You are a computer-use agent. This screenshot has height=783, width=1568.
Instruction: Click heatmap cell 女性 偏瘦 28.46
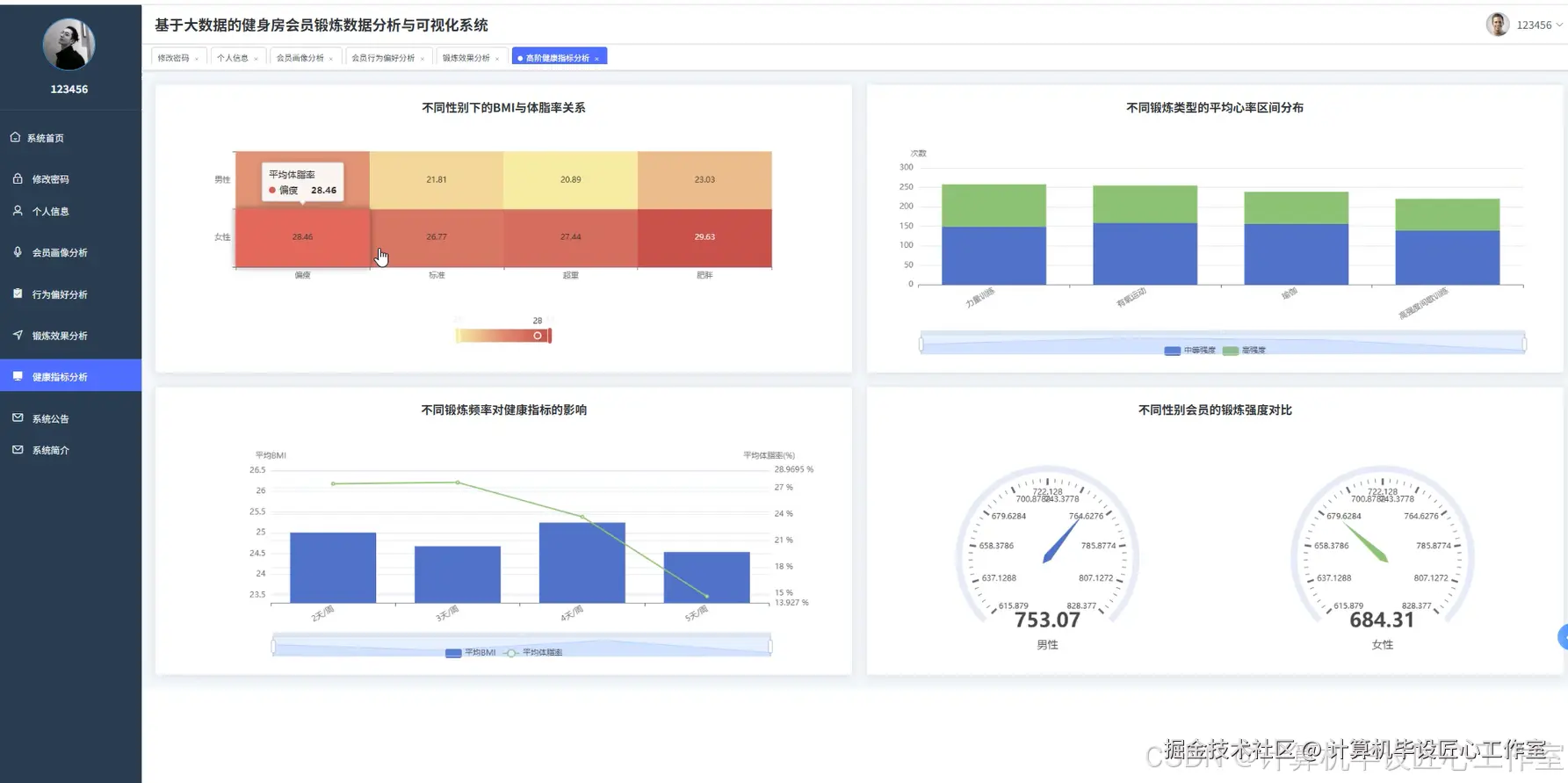302,237
